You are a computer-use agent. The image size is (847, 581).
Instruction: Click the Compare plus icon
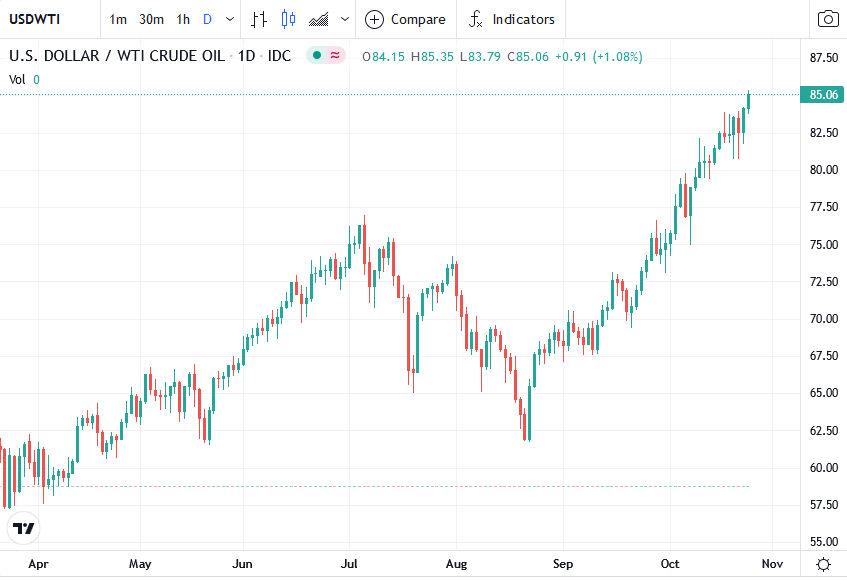coord(374,19)
